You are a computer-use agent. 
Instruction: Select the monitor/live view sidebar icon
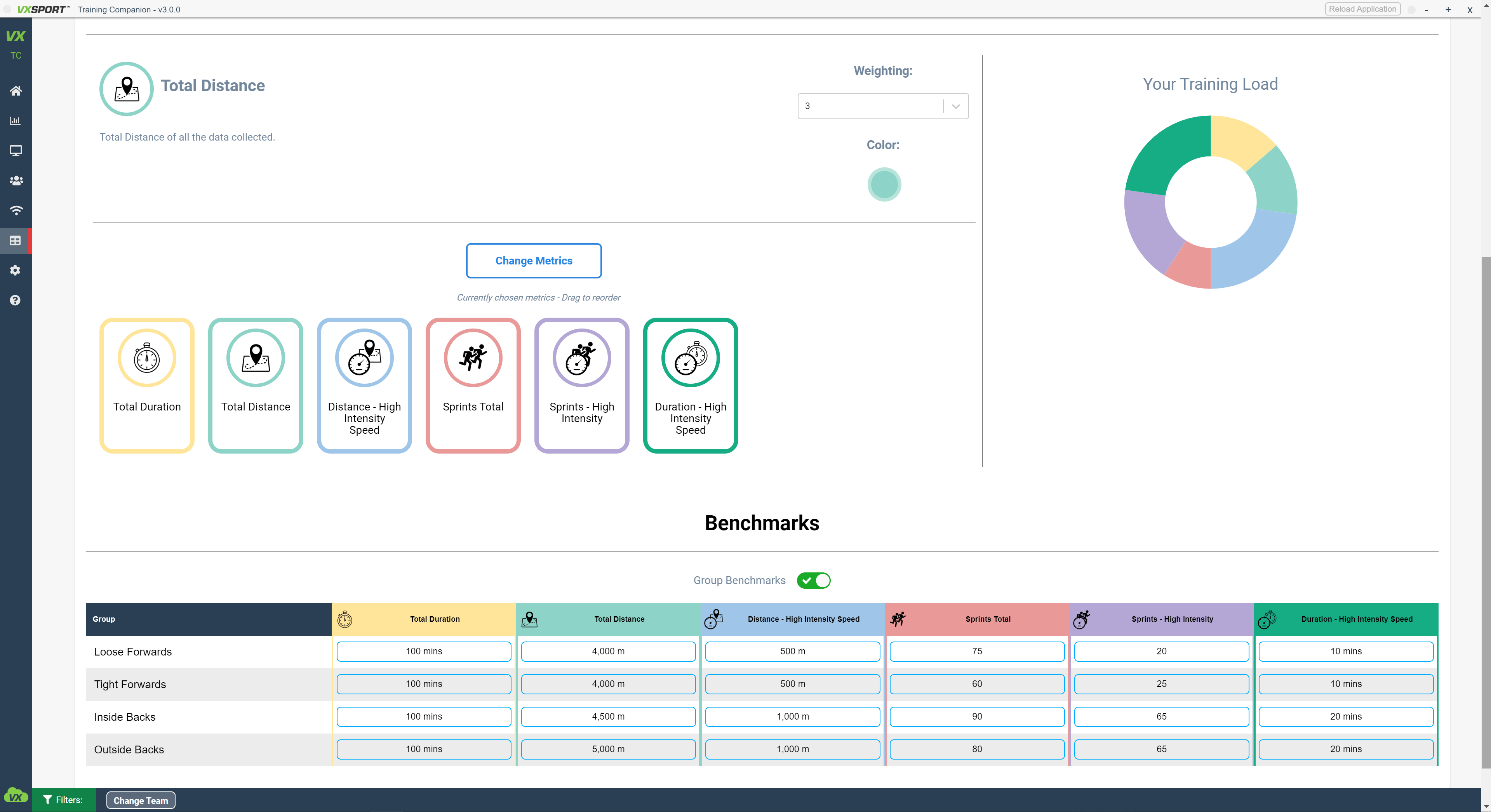pos(16,151)
